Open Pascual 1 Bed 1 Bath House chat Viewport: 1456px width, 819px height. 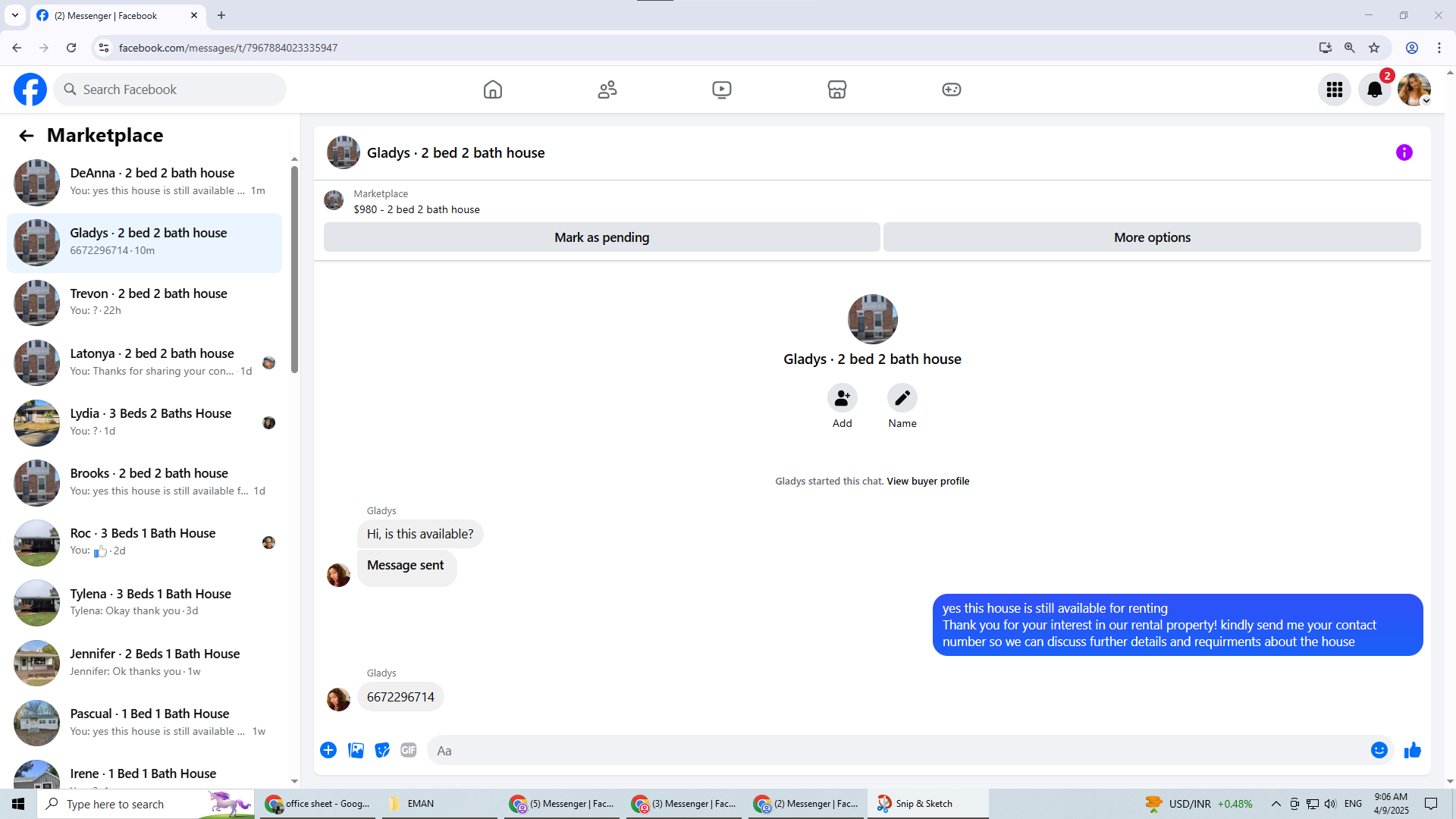tap(144, 723)
